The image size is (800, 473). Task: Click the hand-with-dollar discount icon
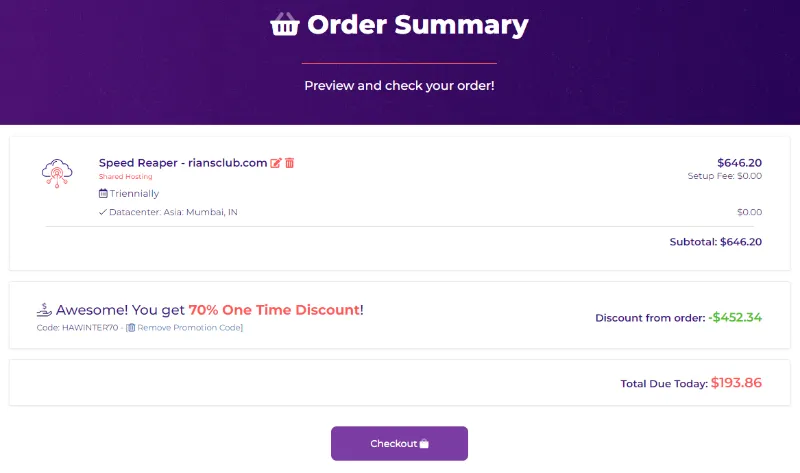click(44, 310)
